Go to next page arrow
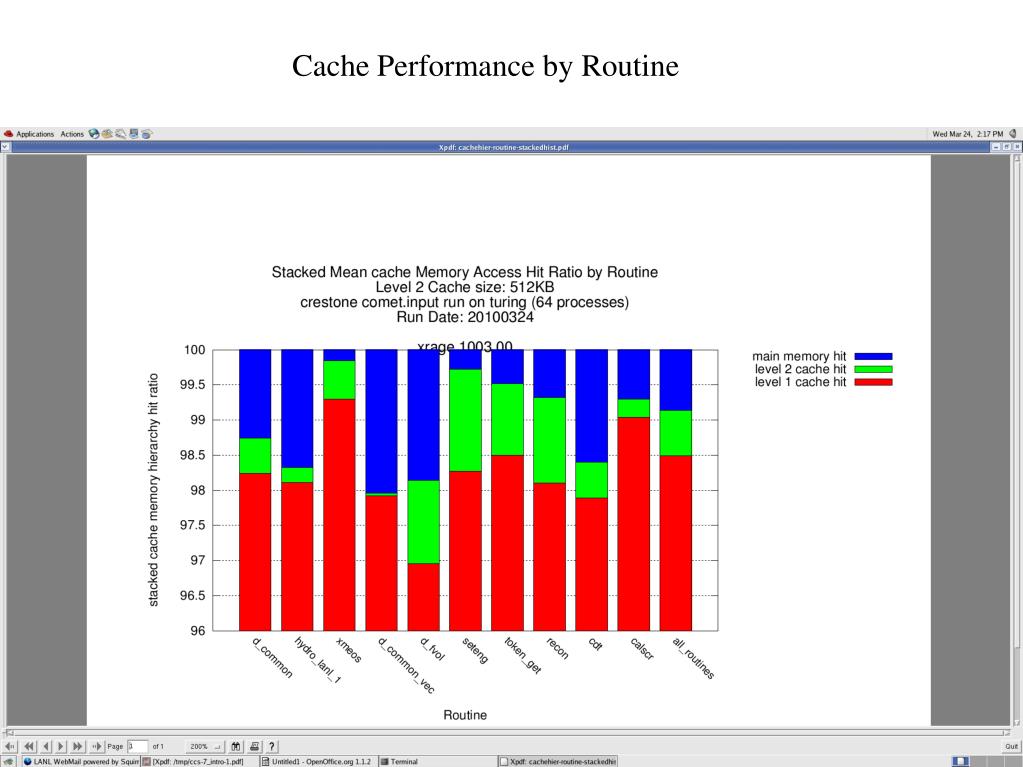Screen dimensions: 1023x767 click(61, 746)
